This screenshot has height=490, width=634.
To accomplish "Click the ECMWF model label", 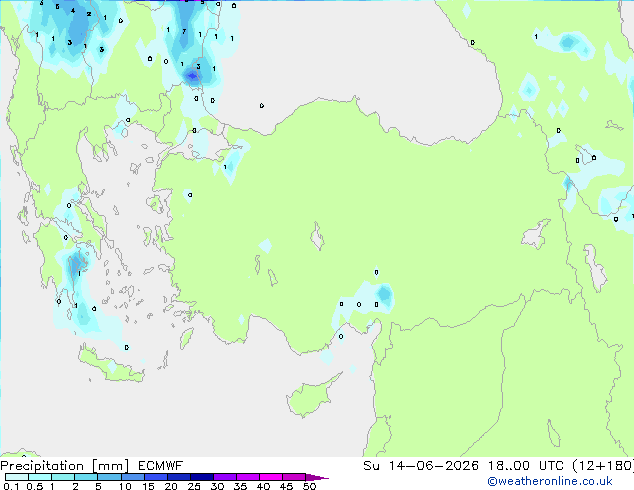I will point(161,466).
